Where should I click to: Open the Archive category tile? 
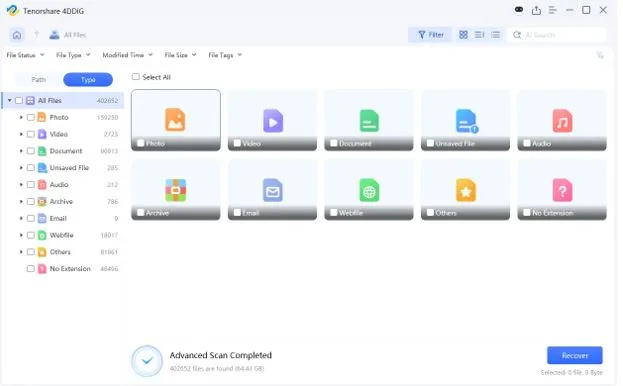coord(176,189)
